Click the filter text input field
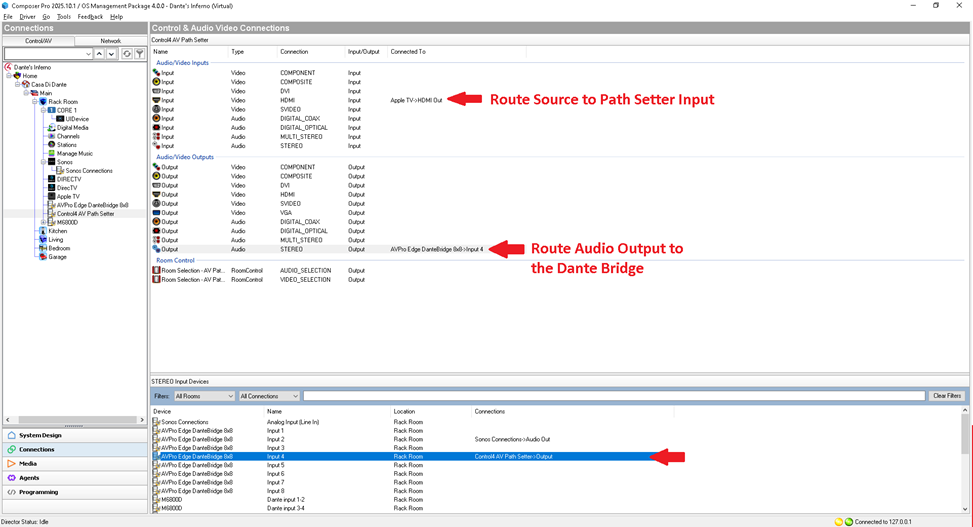 pyautogui.click(x=613, y=396)
